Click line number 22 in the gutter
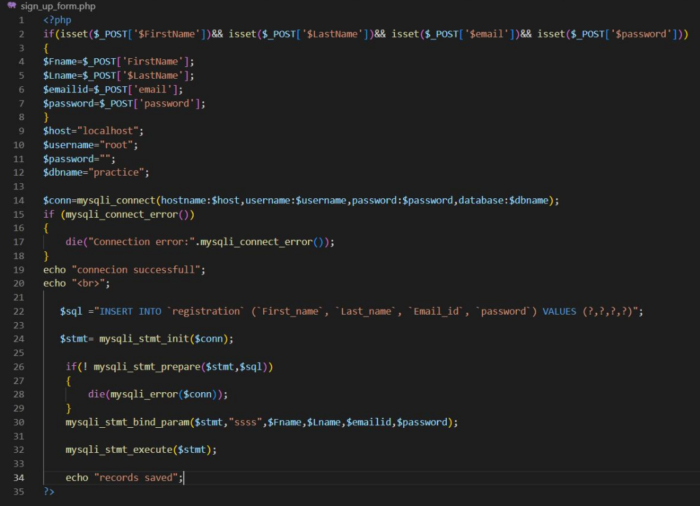700x506 pixels. (x=19, y=311)
